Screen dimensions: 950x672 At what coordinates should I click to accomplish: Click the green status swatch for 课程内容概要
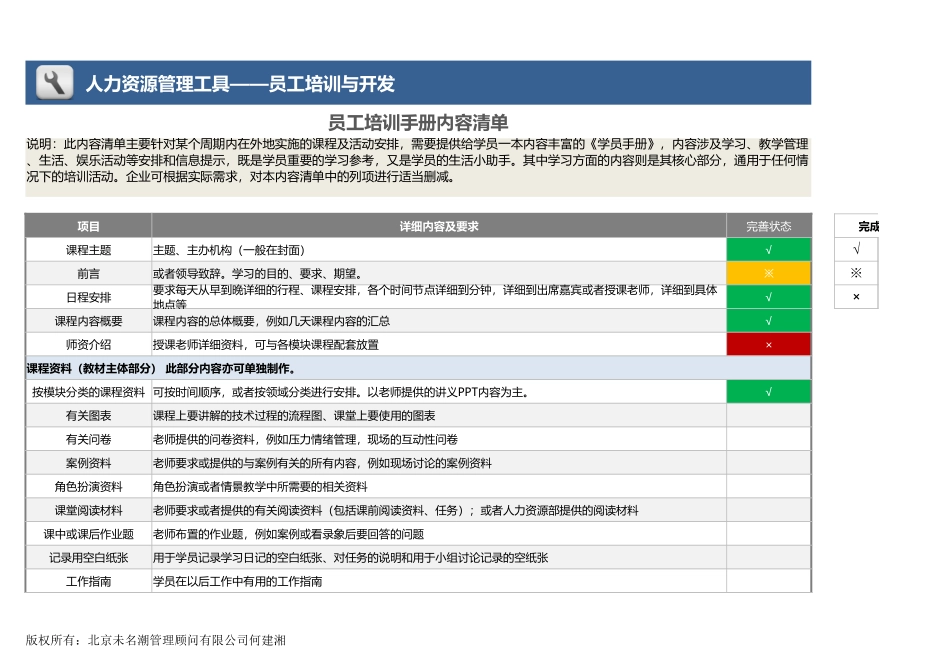(768, 320)
